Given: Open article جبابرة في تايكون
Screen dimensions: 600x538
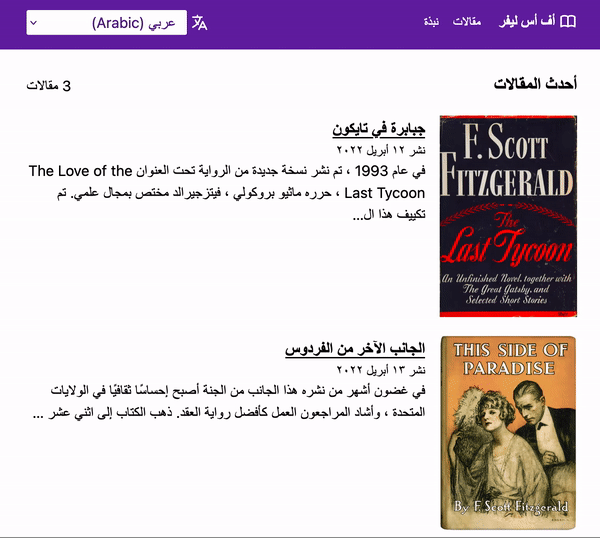Looking at the screenshot, I should tap(378, 129).
